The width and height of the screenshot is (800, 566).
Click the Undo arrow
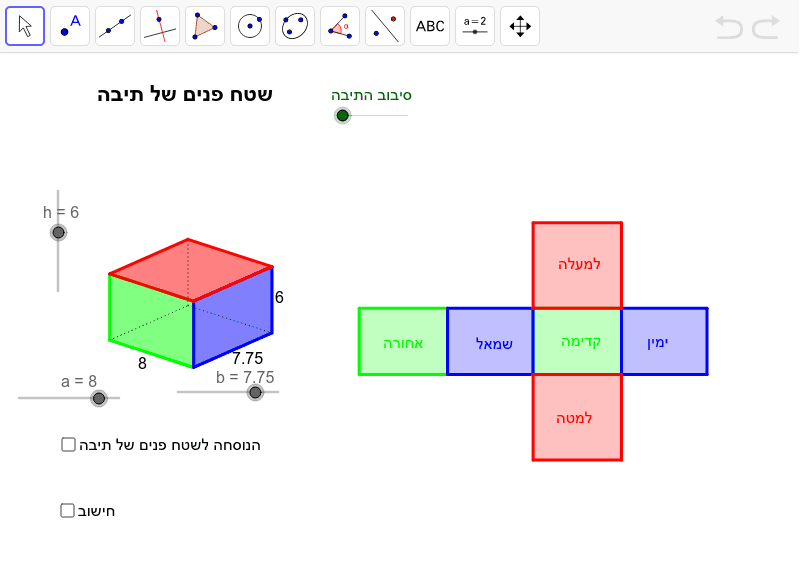[x=729, y=27]
